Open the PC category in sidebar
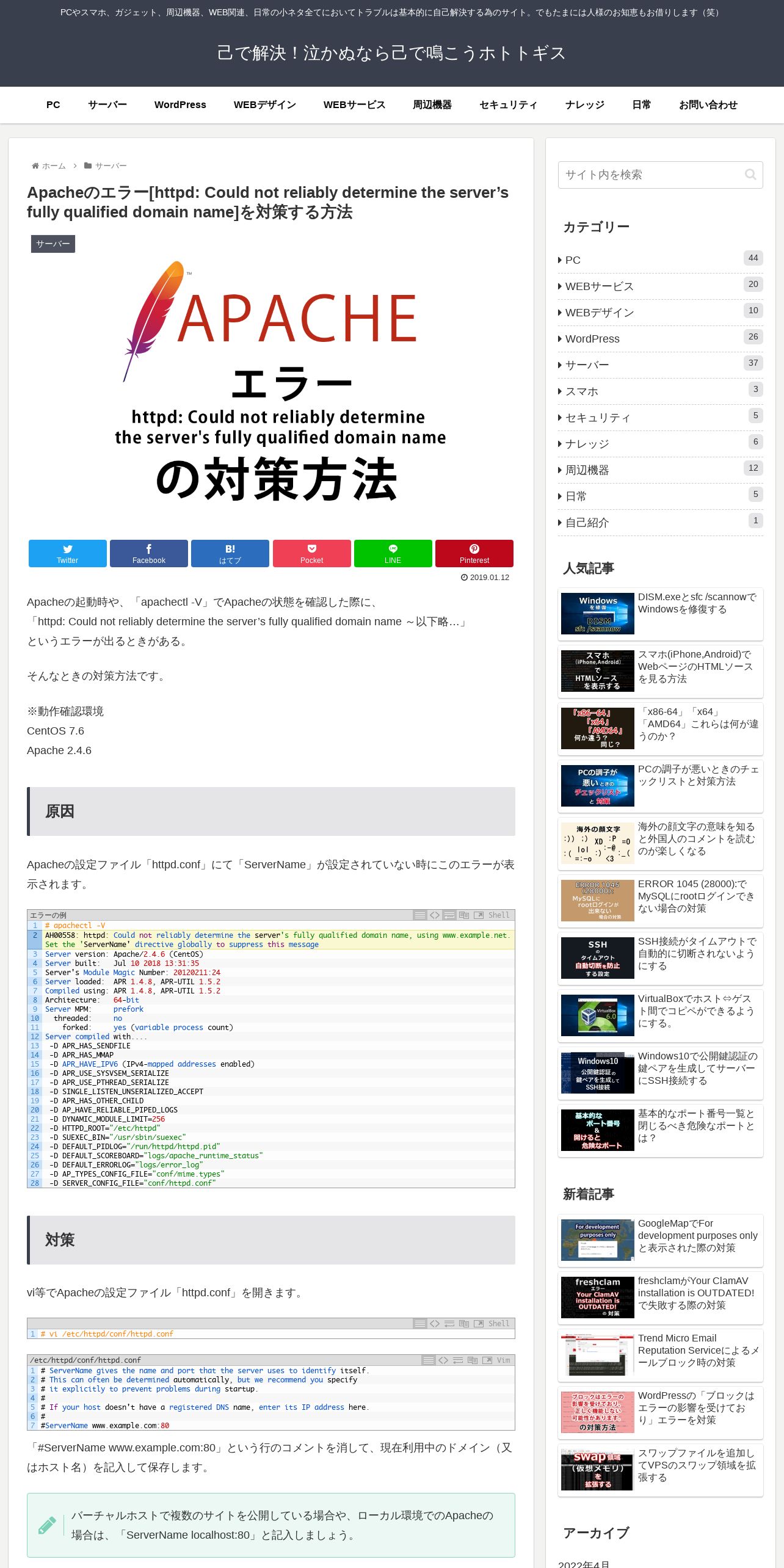Image resolution: width=784 pixels, height=1568 pixels. pyautogui.click(x=661, y=260)
